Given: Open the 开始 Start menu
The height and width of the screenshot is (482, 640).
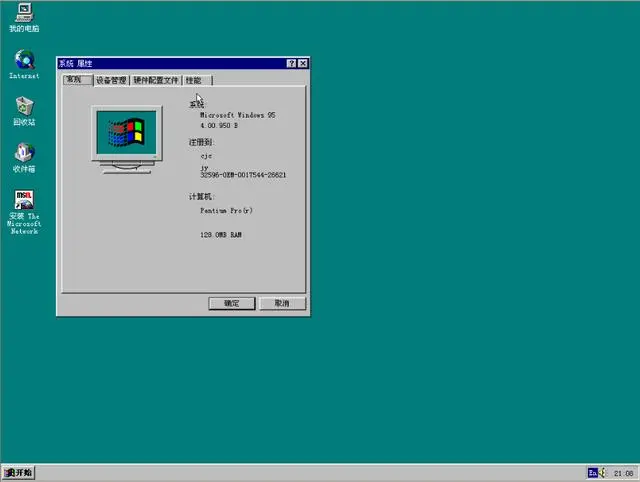Looking at the screenshot, I should click(x=18, y=473).
